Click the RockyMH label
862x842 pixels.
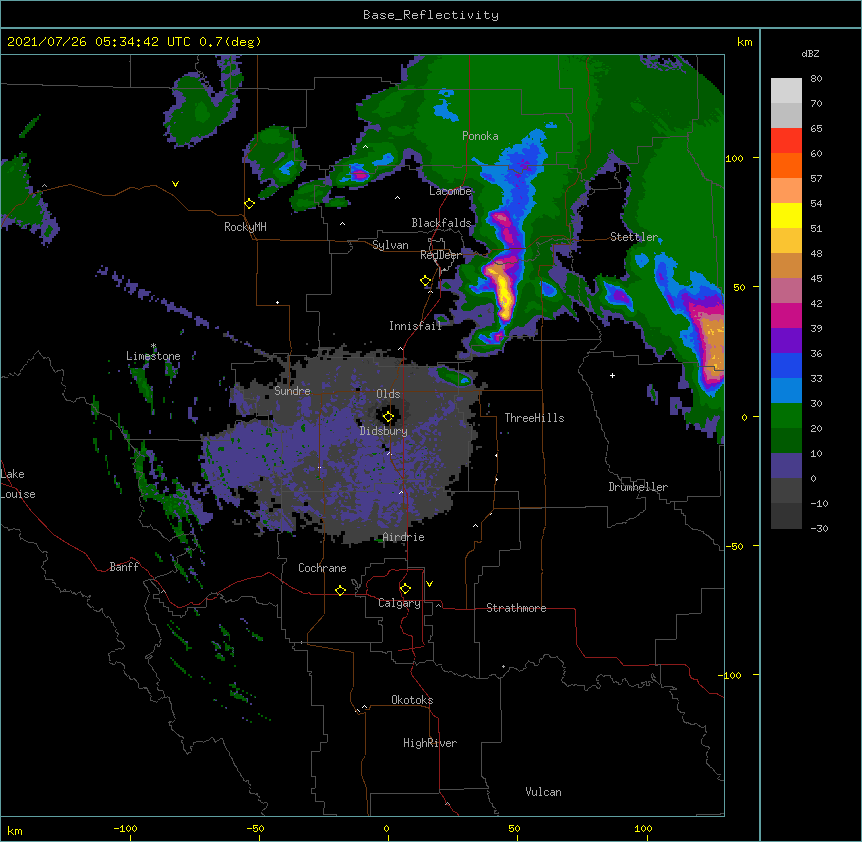[x=245, y=227]
